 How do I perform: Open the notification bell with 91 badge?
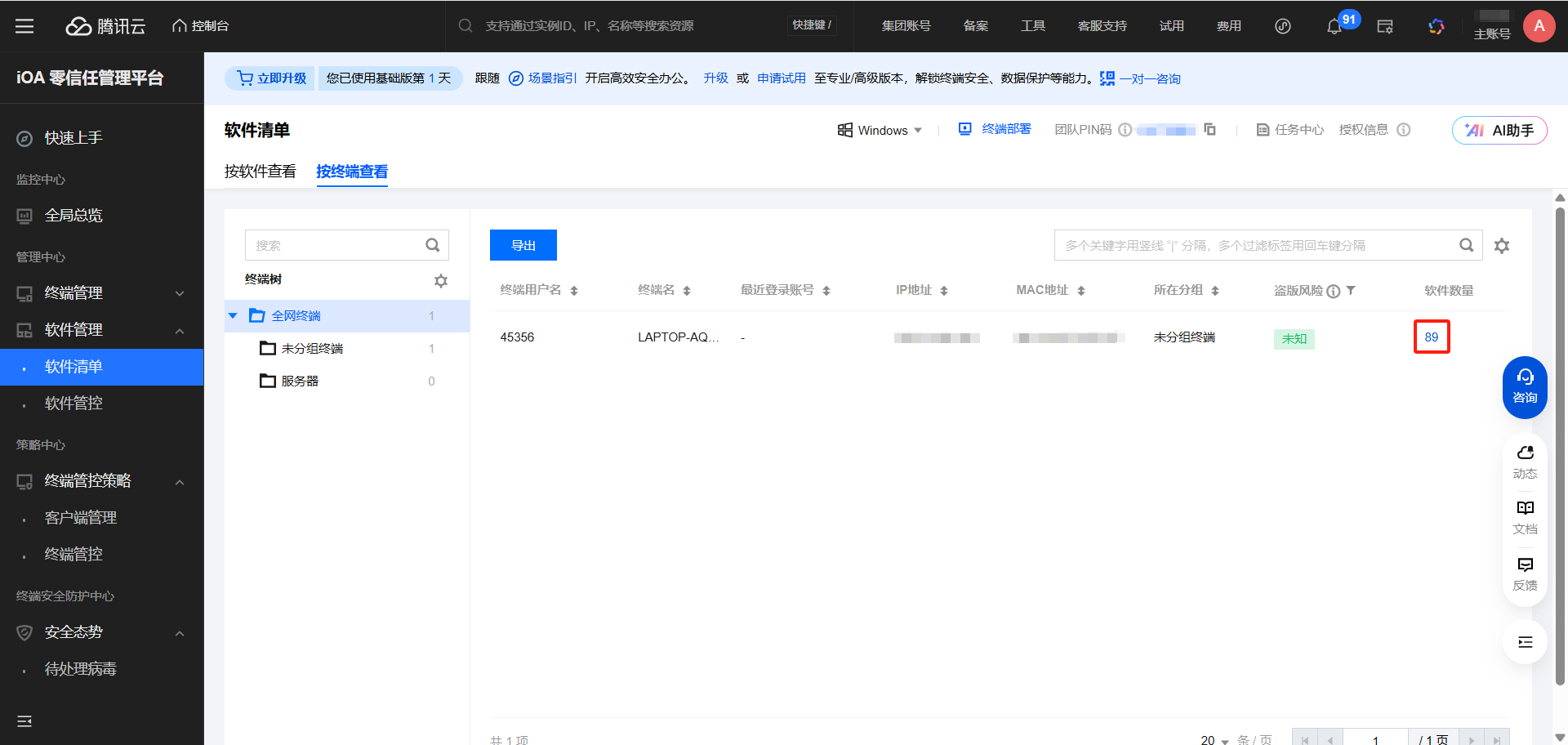[x=1334, y=27]
